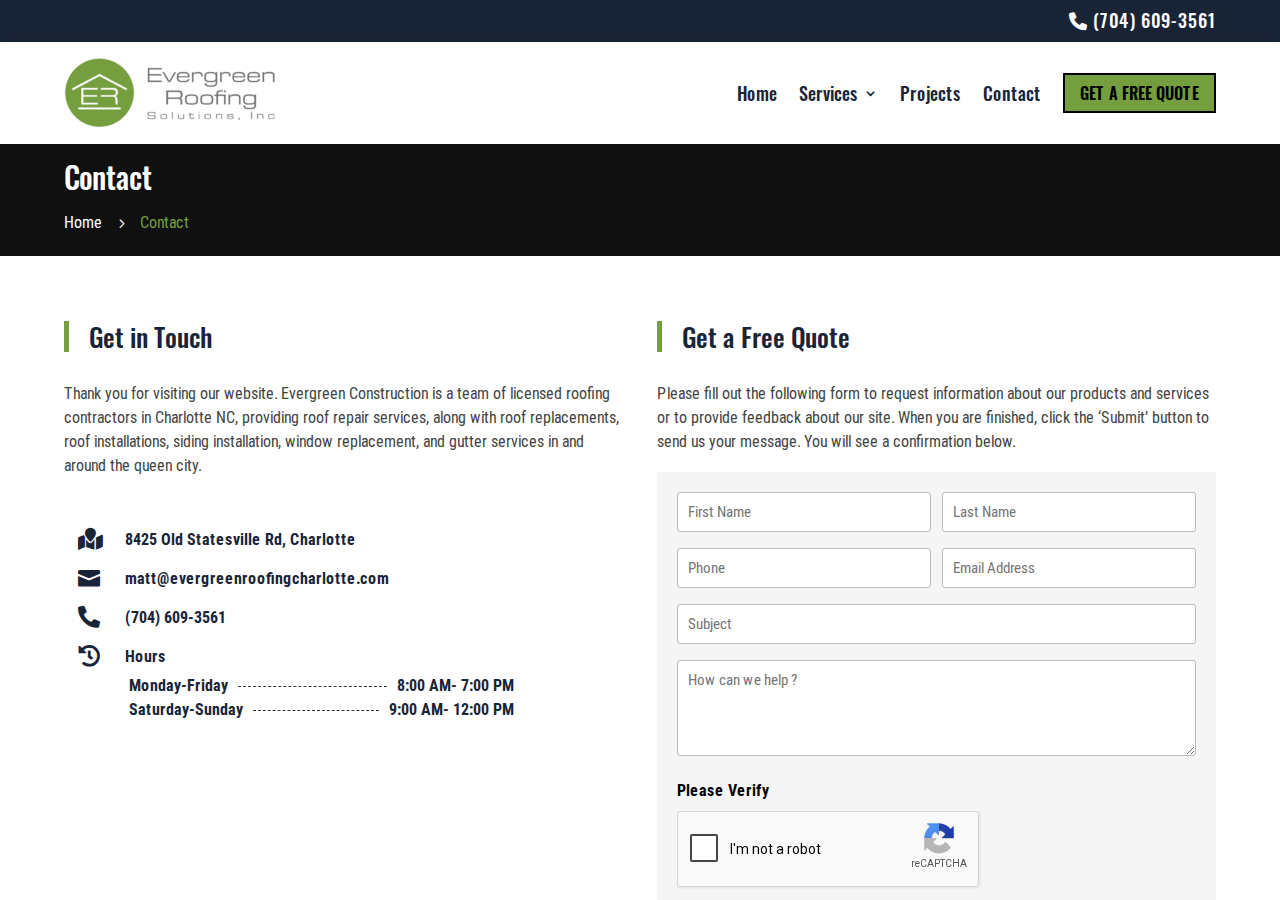Focus the First Name field
This screenshot has height=900, width=1280.
tap(804, 512)
